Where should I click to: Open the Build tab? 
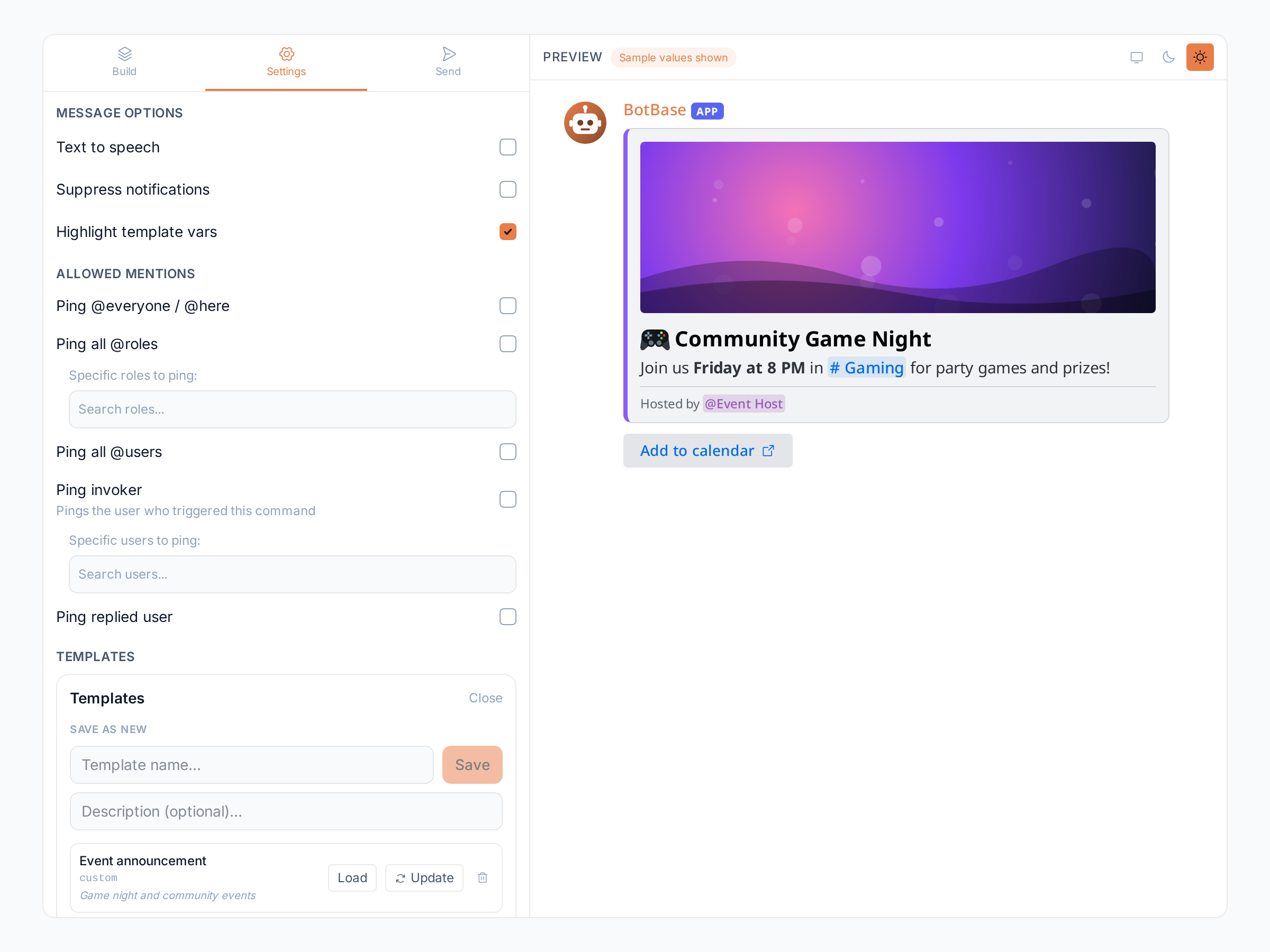(x=124, y=62)
